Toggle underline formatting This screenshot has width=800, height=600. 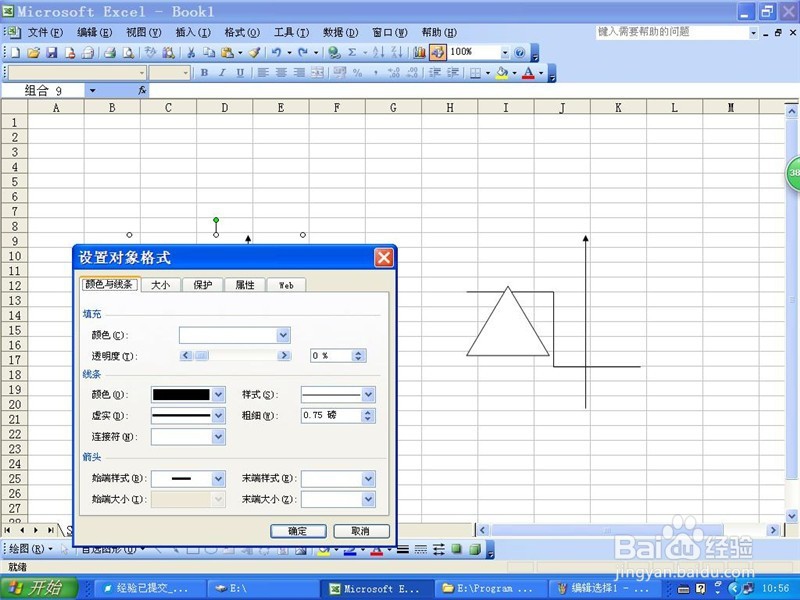[x=240, y=73]
